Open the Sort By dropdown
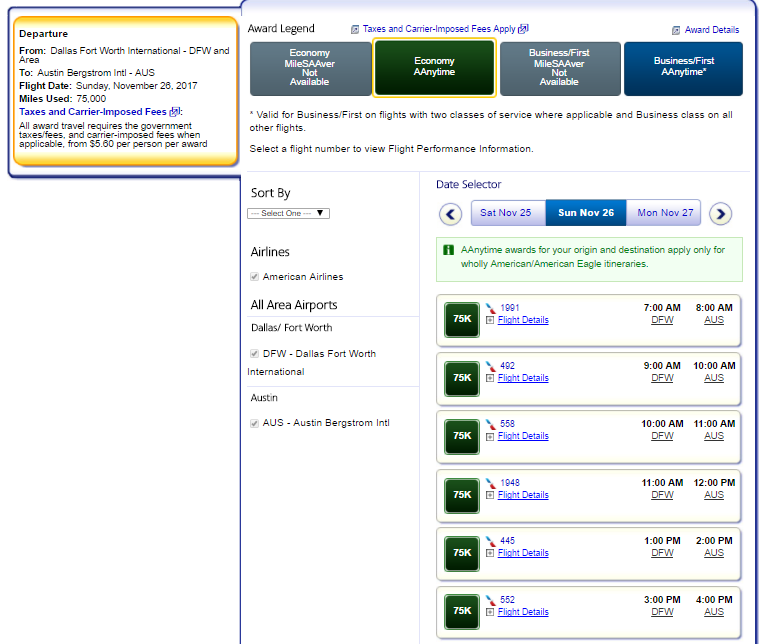Viewport: 765px width, 644px height. click(288, 213)
